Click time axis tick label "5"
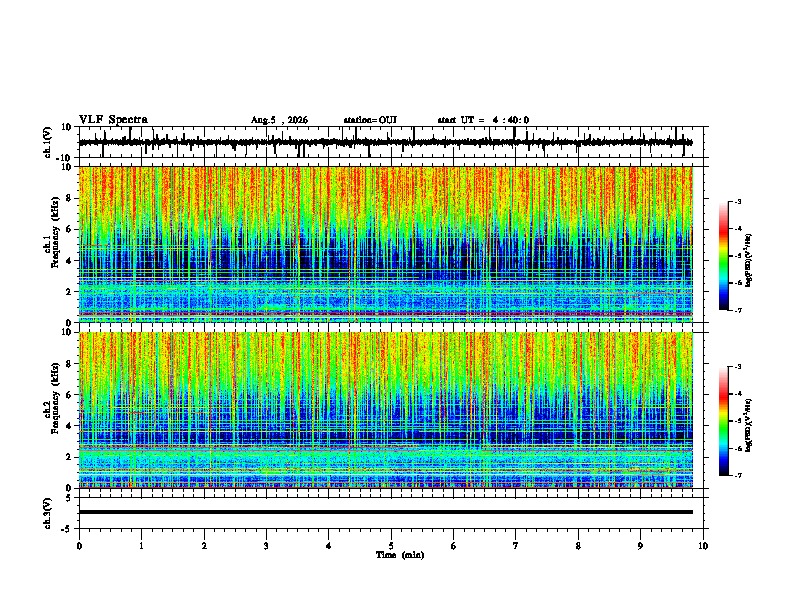 (391, 546)
